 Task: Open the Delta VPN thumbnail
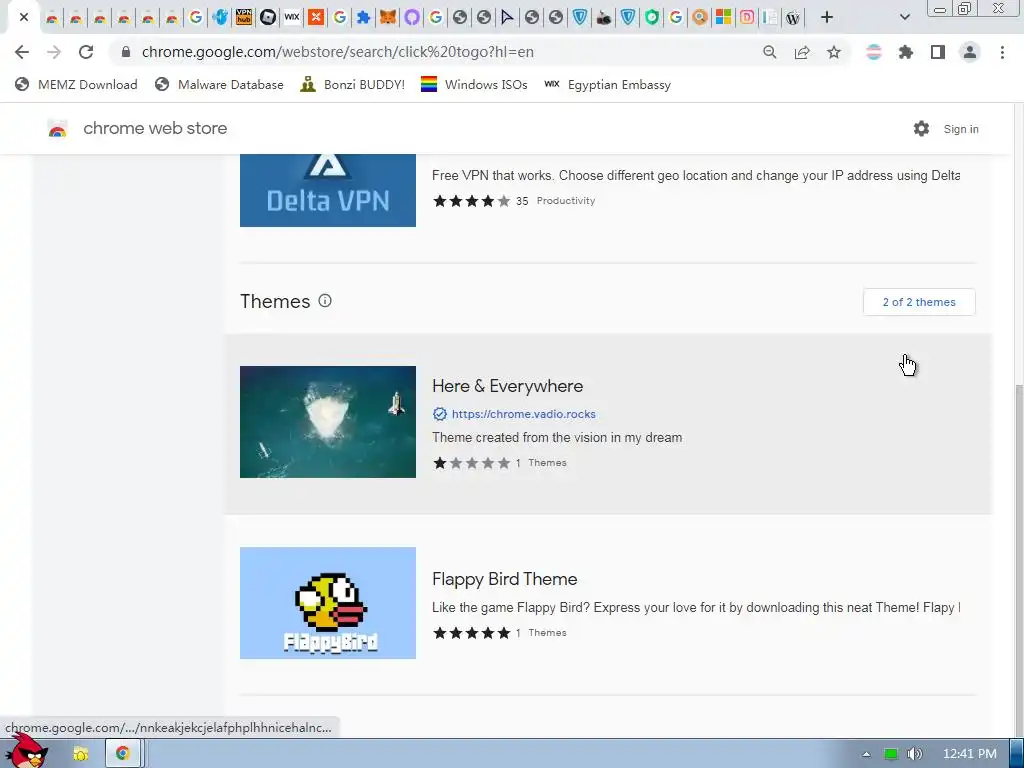(x=328, y=191)
